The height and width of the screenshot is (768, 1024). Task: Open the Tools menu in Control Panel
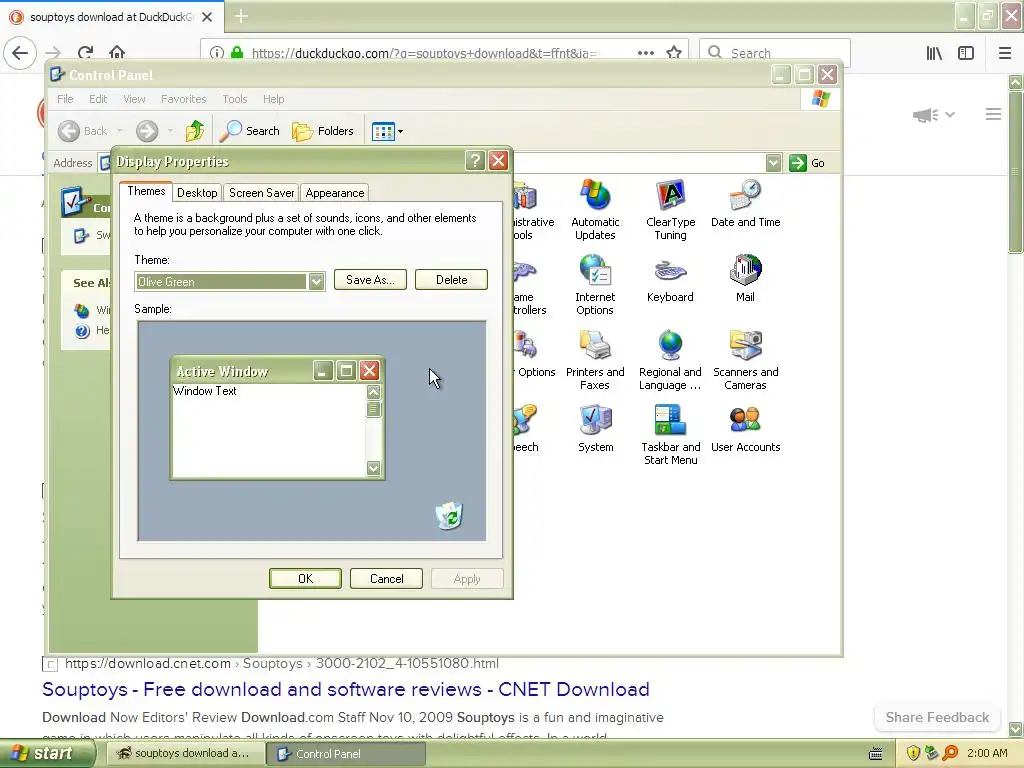[234, 99]
